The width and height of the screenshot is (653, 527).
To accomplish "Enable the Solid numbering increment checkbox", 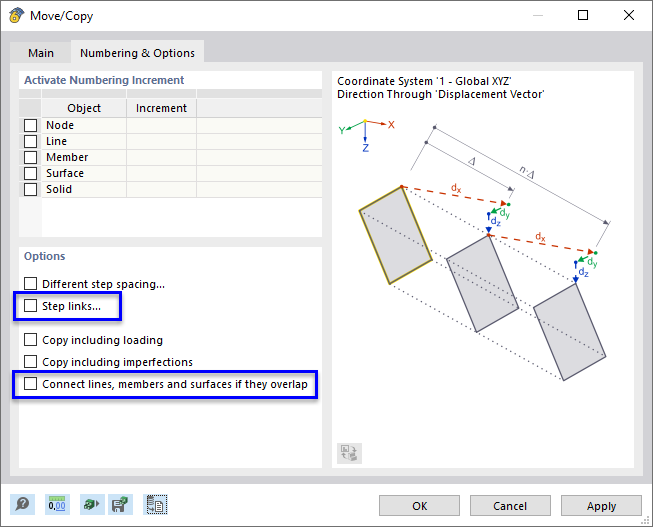I will coord(30,189).
